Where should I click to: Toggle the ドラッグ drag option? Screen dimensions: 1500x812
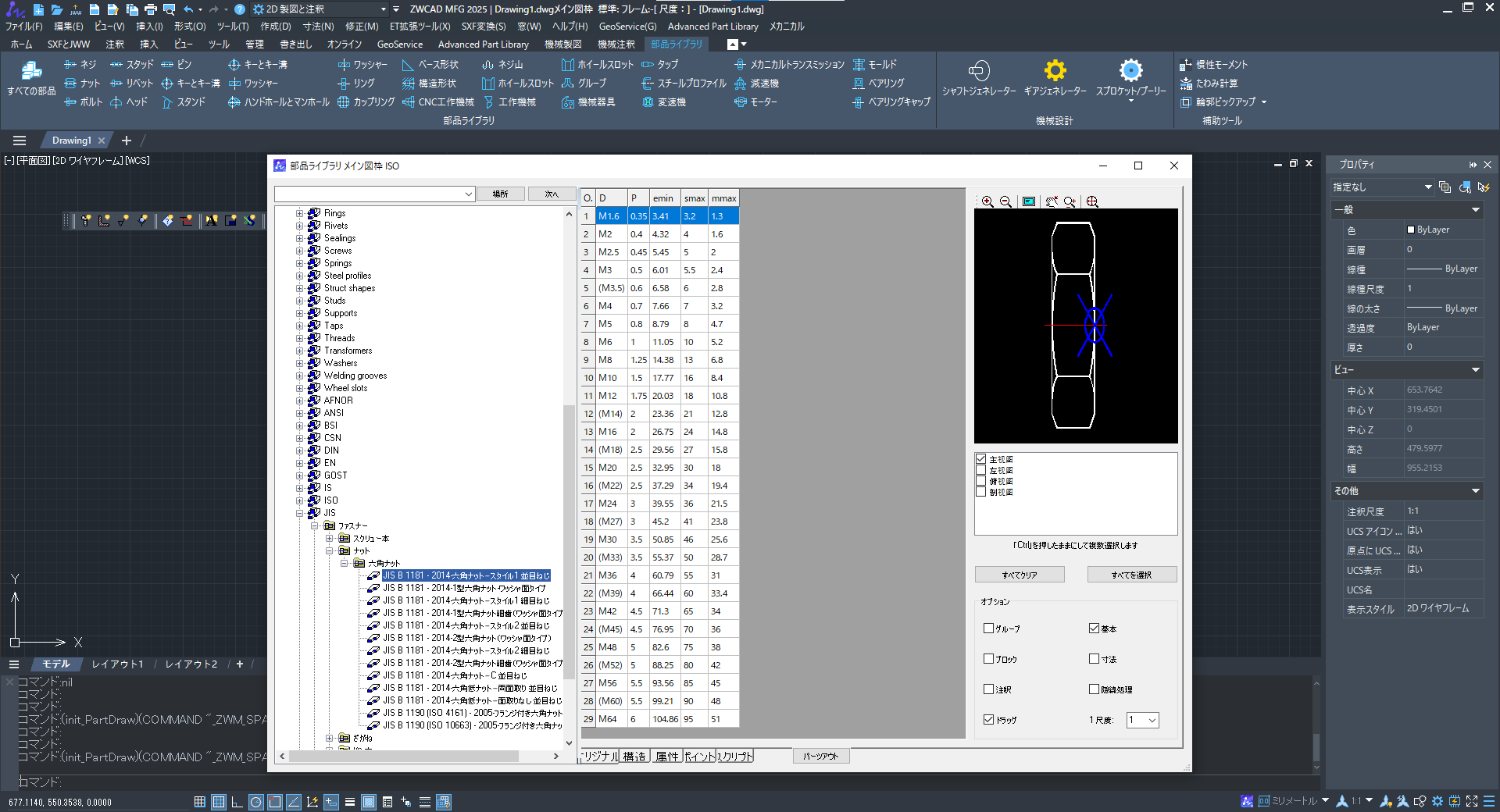click(x=988, y=719)
